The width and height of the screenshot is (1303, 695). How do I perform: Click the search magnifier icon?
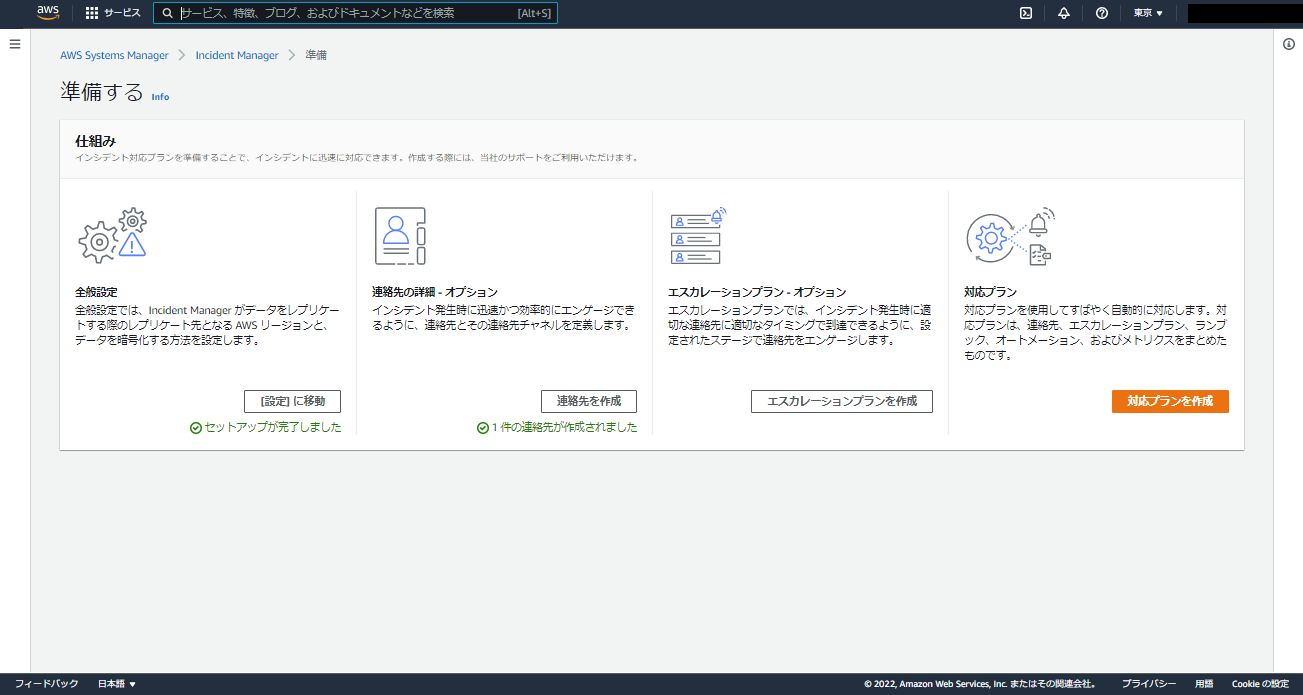167,13
